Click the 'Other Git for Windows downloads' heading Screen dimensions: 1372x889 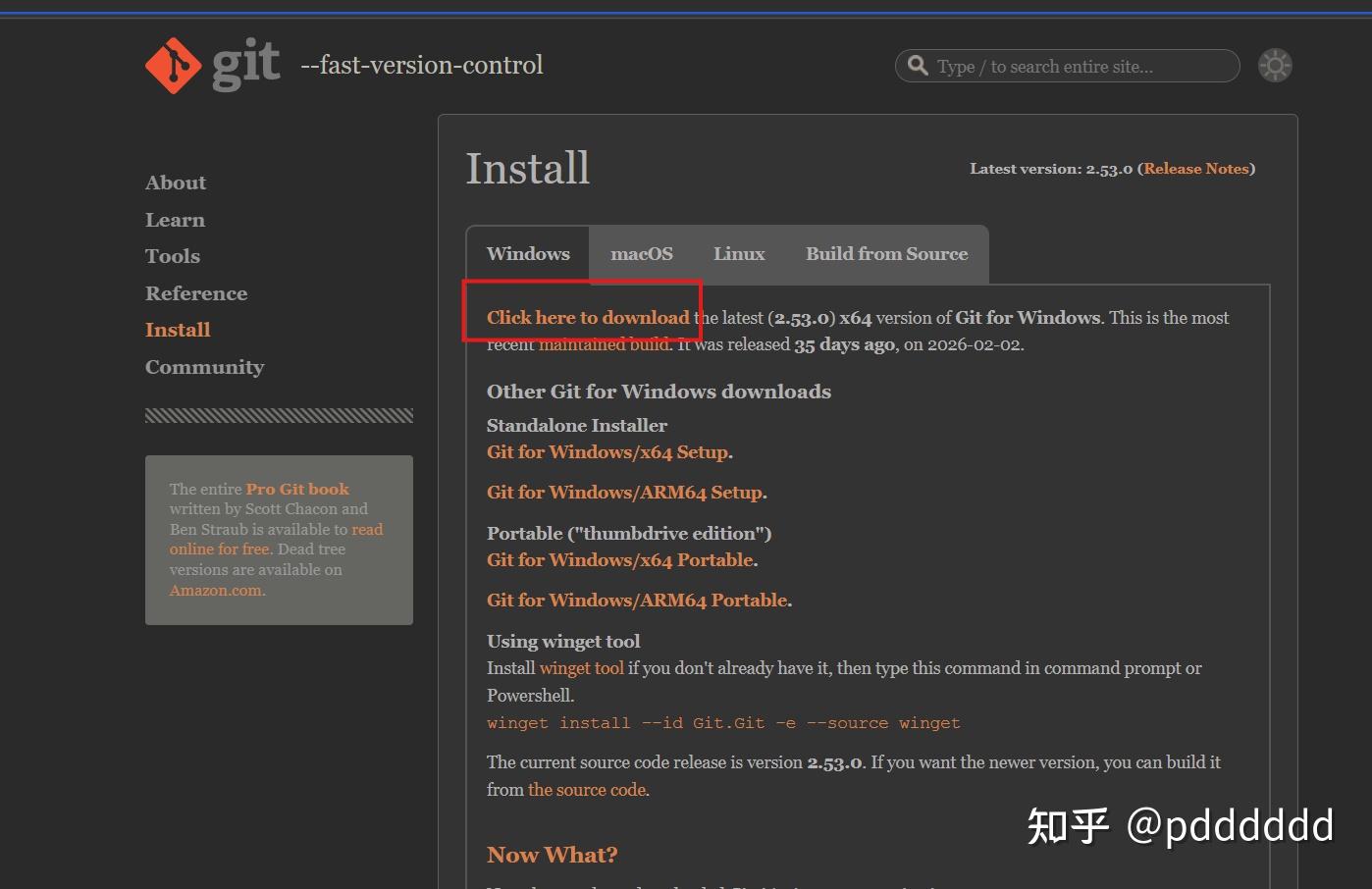click(659, 392)
